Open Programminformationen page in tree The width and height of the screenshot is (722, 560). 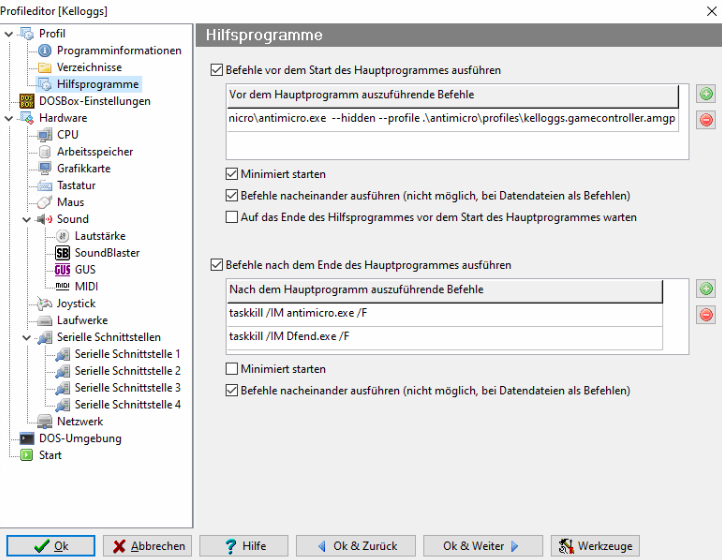118,50
